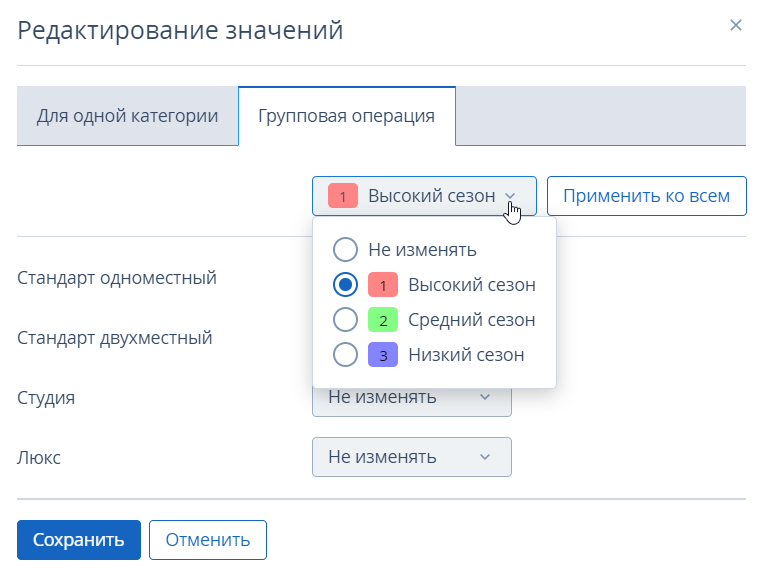Image resolution: width=762 pixels, height=578 pixels.
Task: Select the Не изменять radio option
Action: 346,249
